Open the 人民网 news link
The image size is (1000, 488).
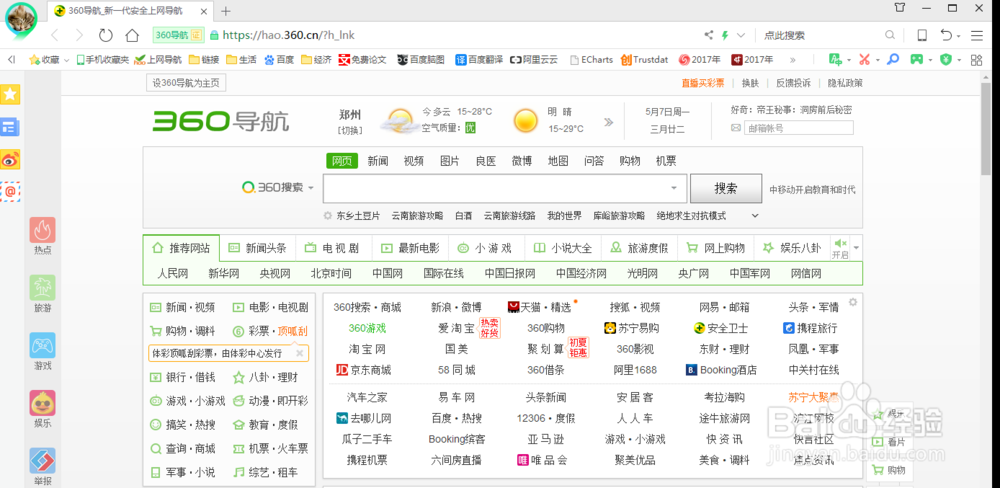173,274
